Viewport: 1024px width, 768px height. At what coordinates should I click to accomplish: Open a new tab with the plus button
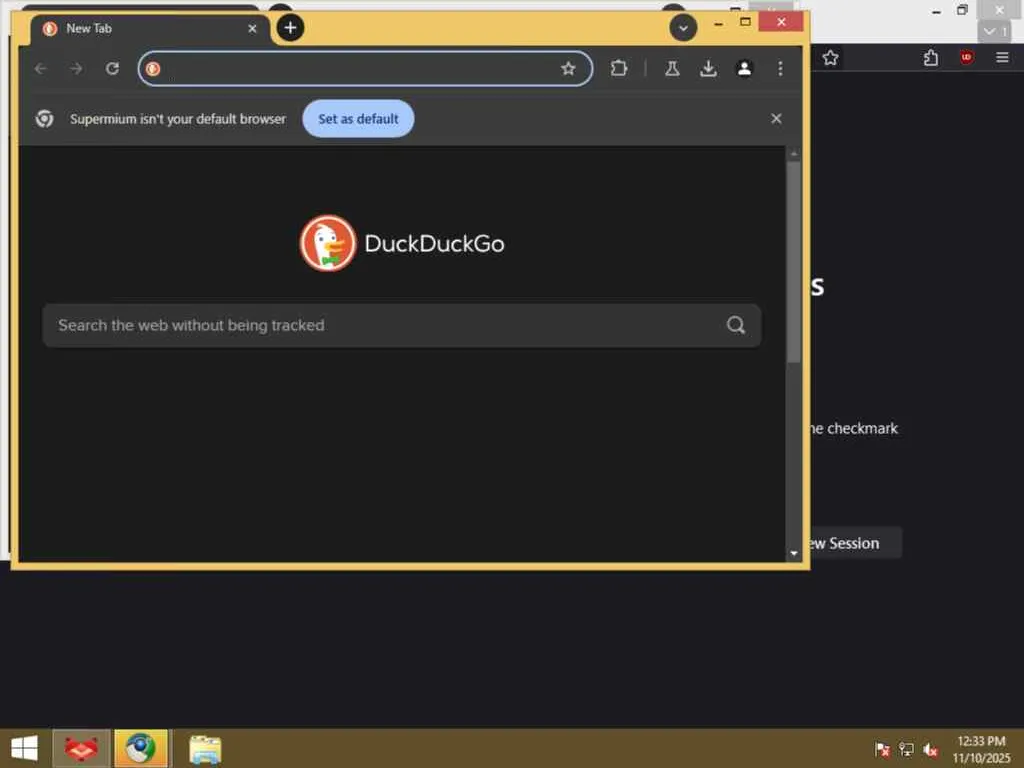(290, 27)
